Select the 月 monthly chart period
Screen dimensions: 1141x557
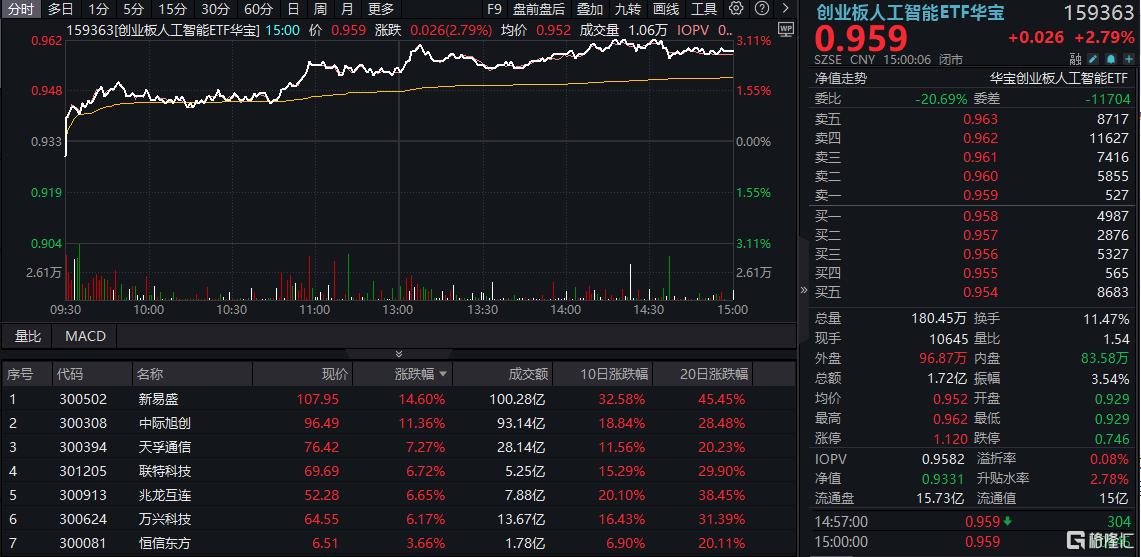tap(348, 9)
